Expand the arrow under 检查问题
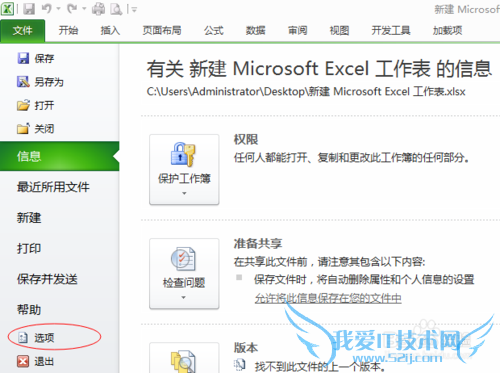 click(x=183, y=297)
